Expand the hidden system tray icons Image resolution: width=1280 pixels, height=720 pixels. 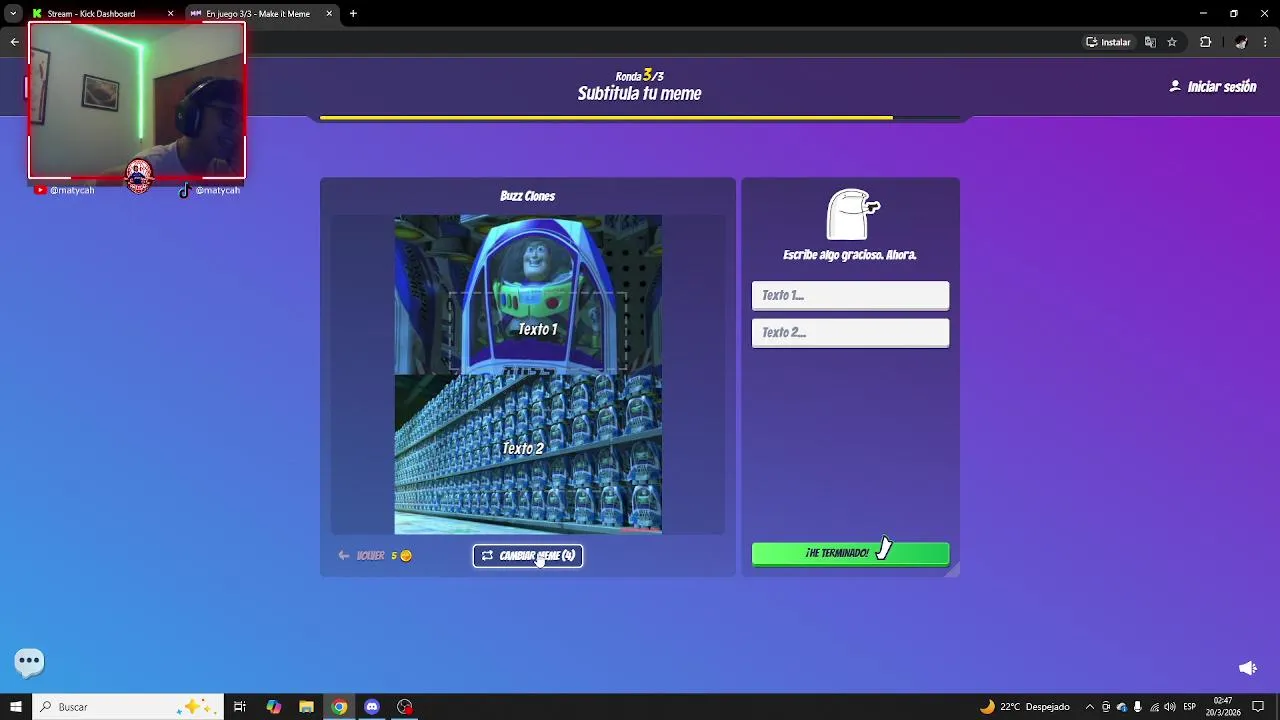click(1090, 707)
